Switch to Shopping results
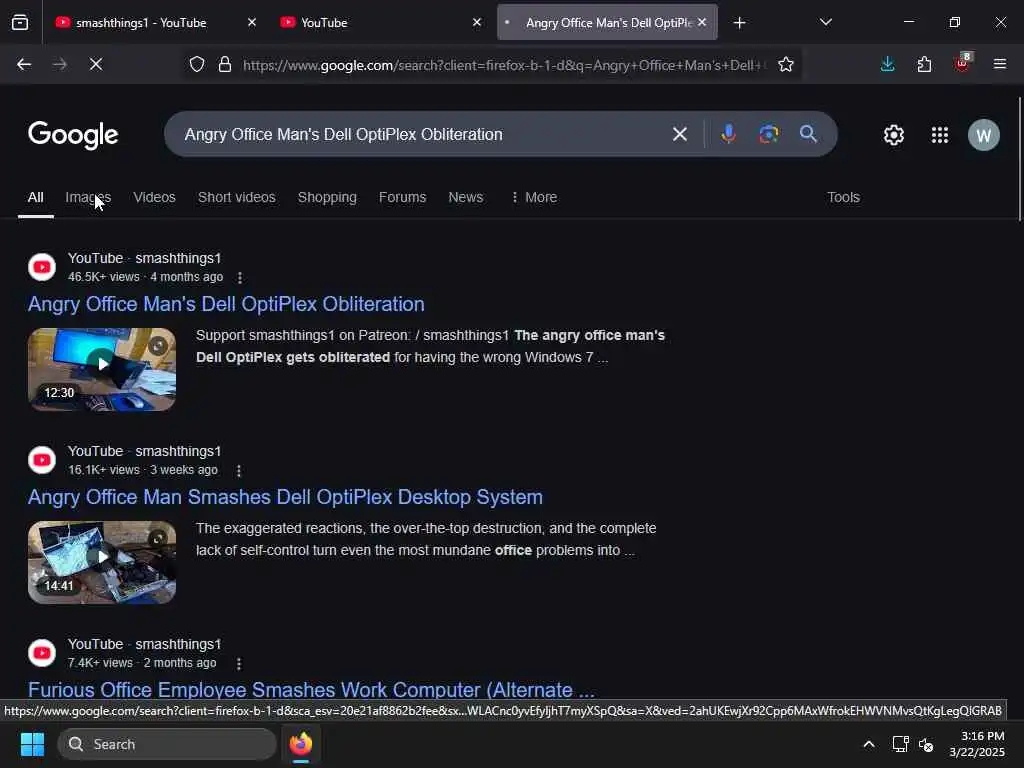The image size is (1024, 768). pyautogui.click(x=327, y=197)
